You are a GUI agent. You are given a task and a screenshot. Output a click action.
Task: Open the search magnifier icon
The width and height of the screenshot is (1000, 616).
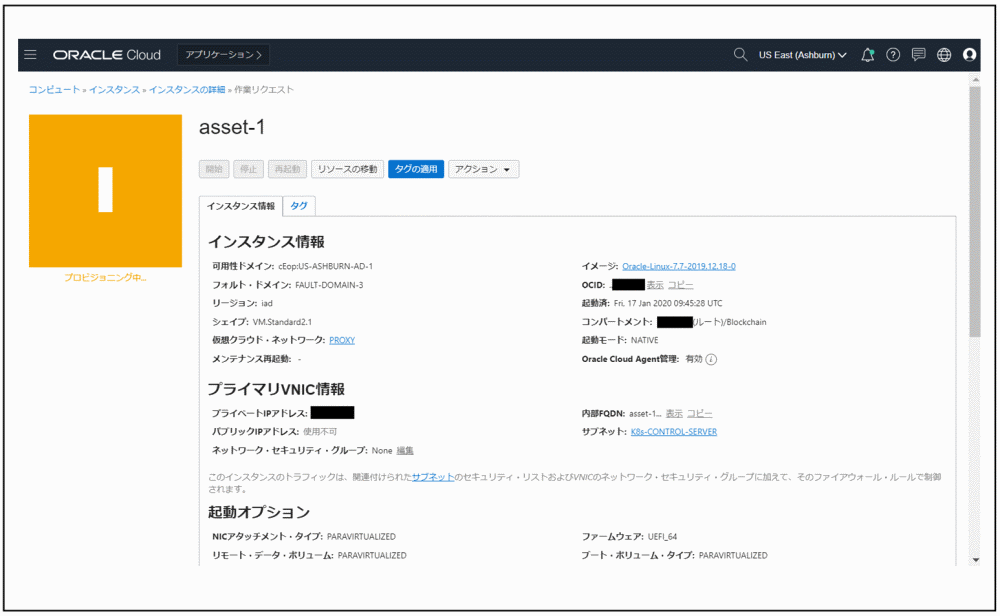coord(740,55)
